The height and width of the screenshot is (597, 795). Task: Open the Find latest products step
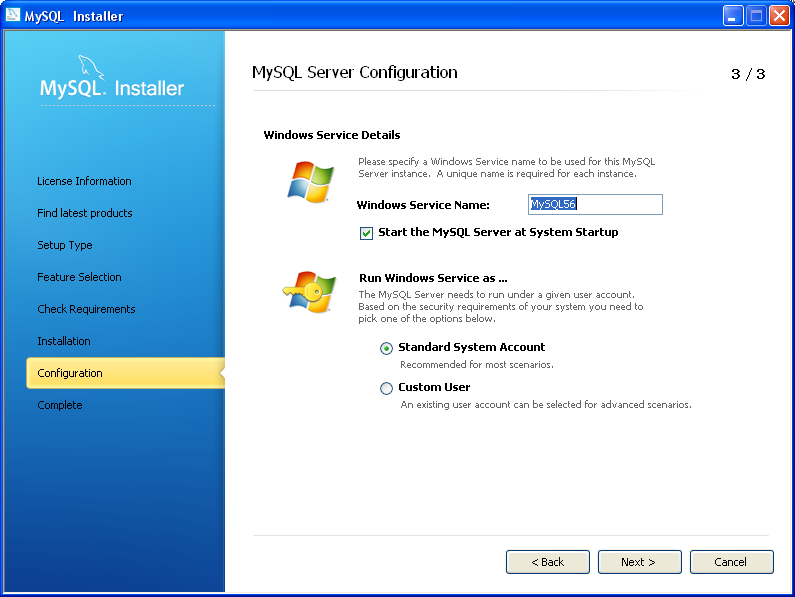click(x=85, y=213)
